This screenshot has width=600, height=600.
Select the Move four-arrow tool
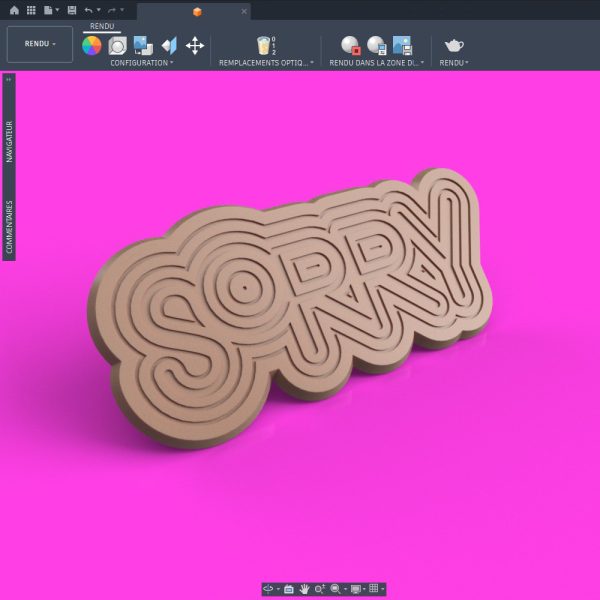click(x=195, y=46)
